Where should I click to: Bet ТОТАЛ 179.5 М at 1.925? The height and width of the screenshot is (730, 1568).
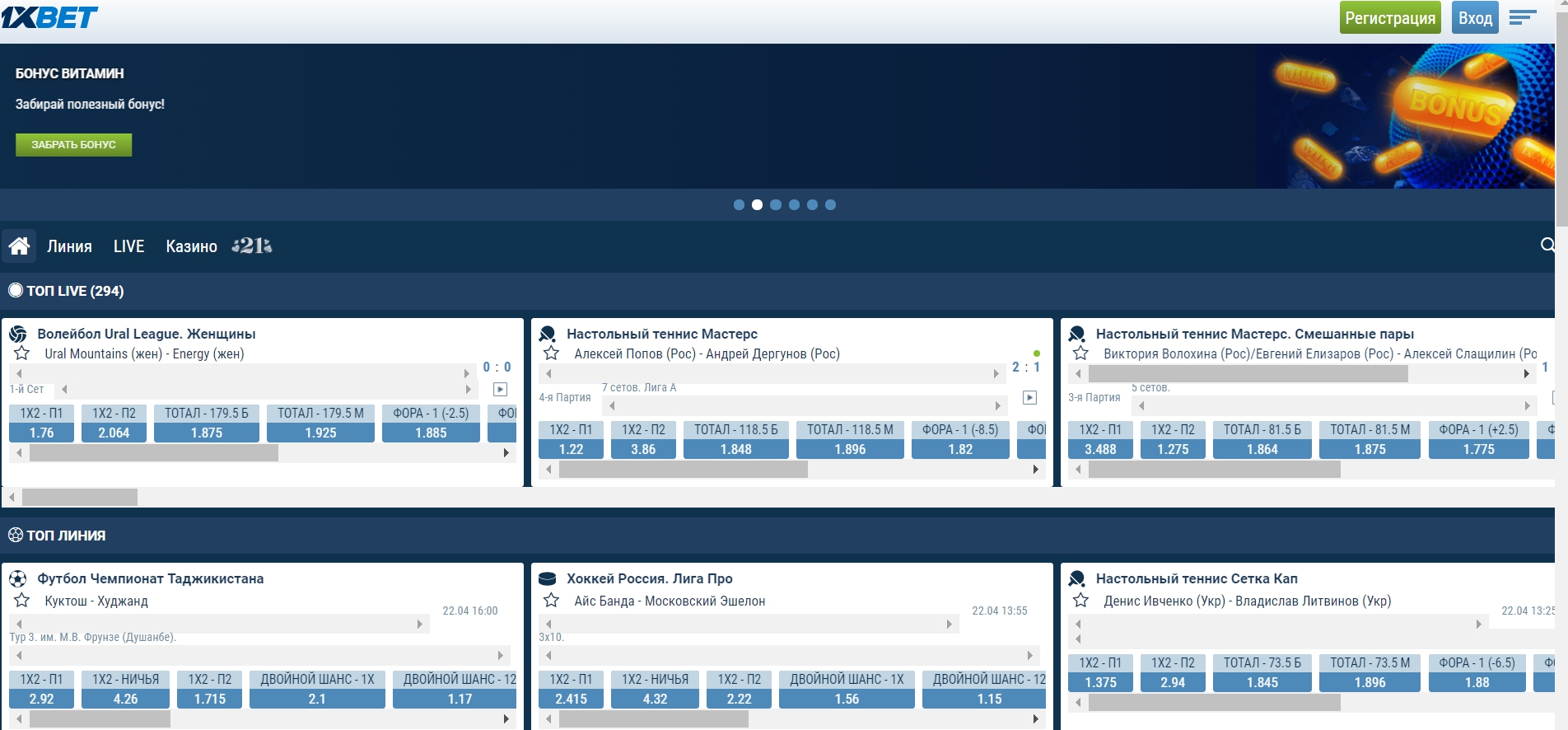coord(320,423)
